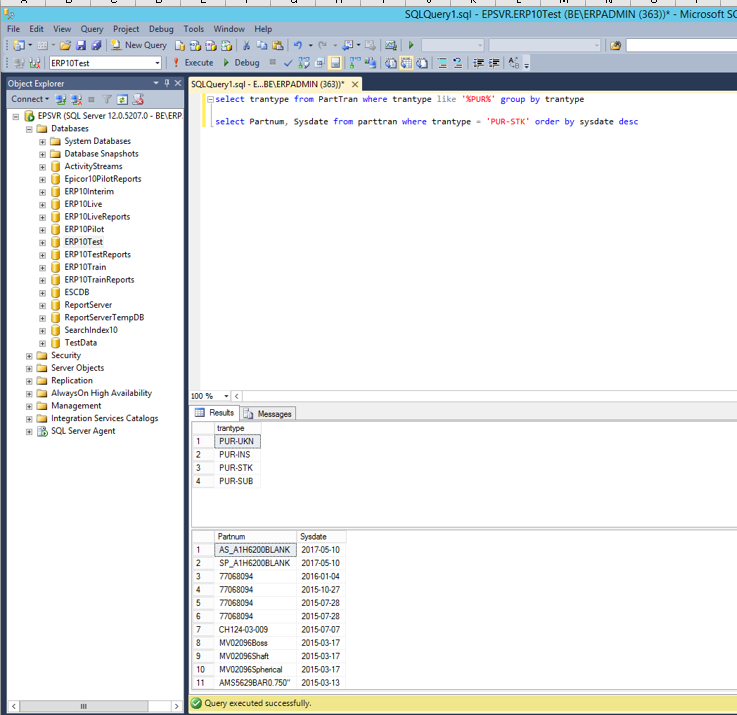Viewport: 737px width, 715px height.
Task: Select the SQL Server Agent tree item
Action: (x=82, y=431)
